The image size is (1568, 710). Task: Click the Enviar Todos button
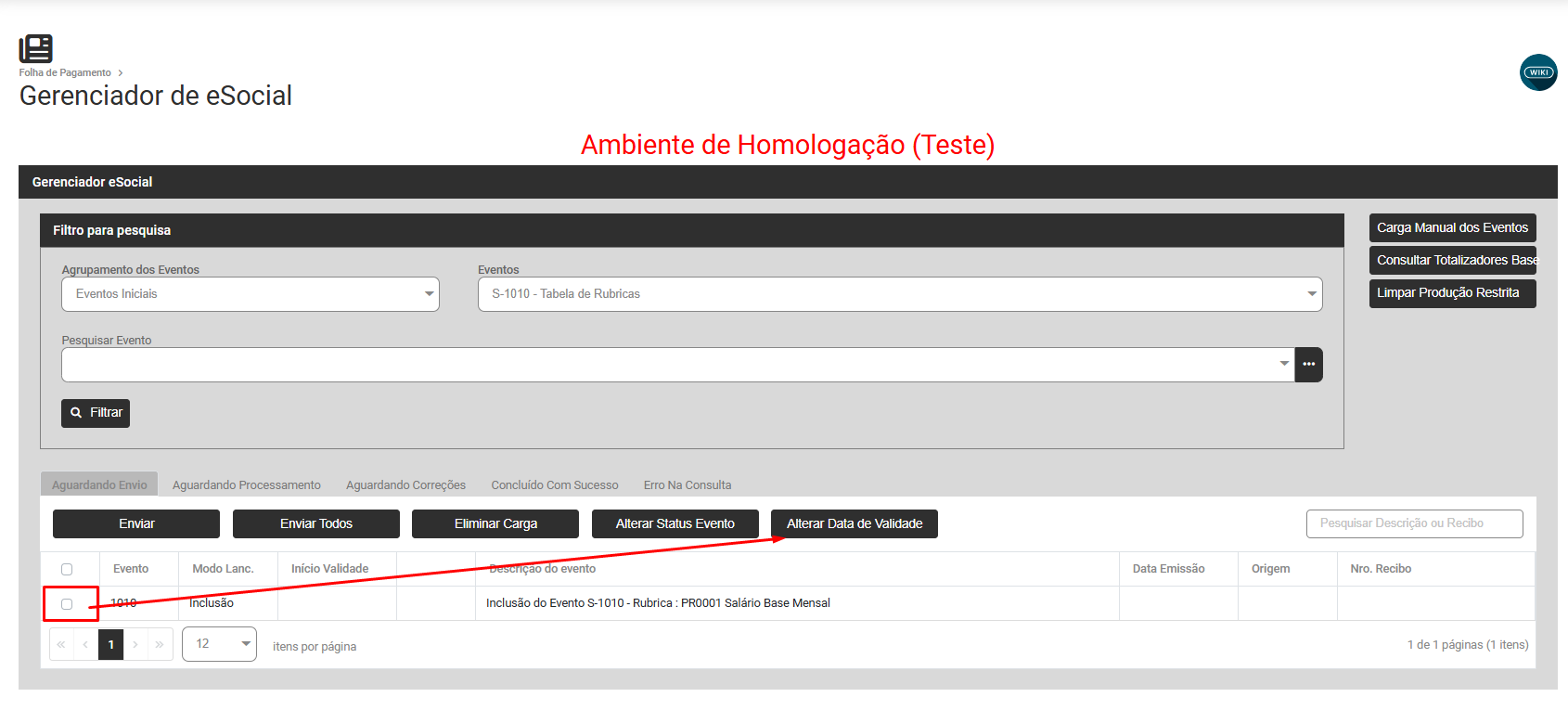(x=316, y=524)
